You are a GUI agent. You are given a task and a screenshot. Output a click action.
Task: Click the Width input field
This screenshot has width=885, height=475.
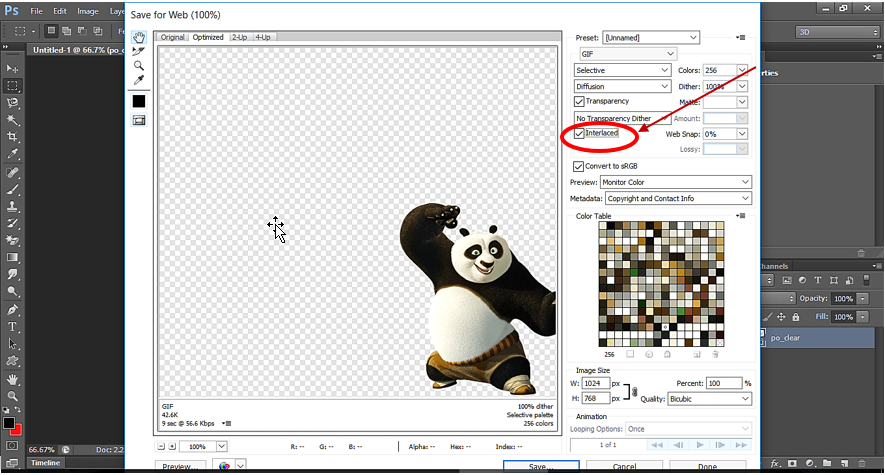point(596,383)
